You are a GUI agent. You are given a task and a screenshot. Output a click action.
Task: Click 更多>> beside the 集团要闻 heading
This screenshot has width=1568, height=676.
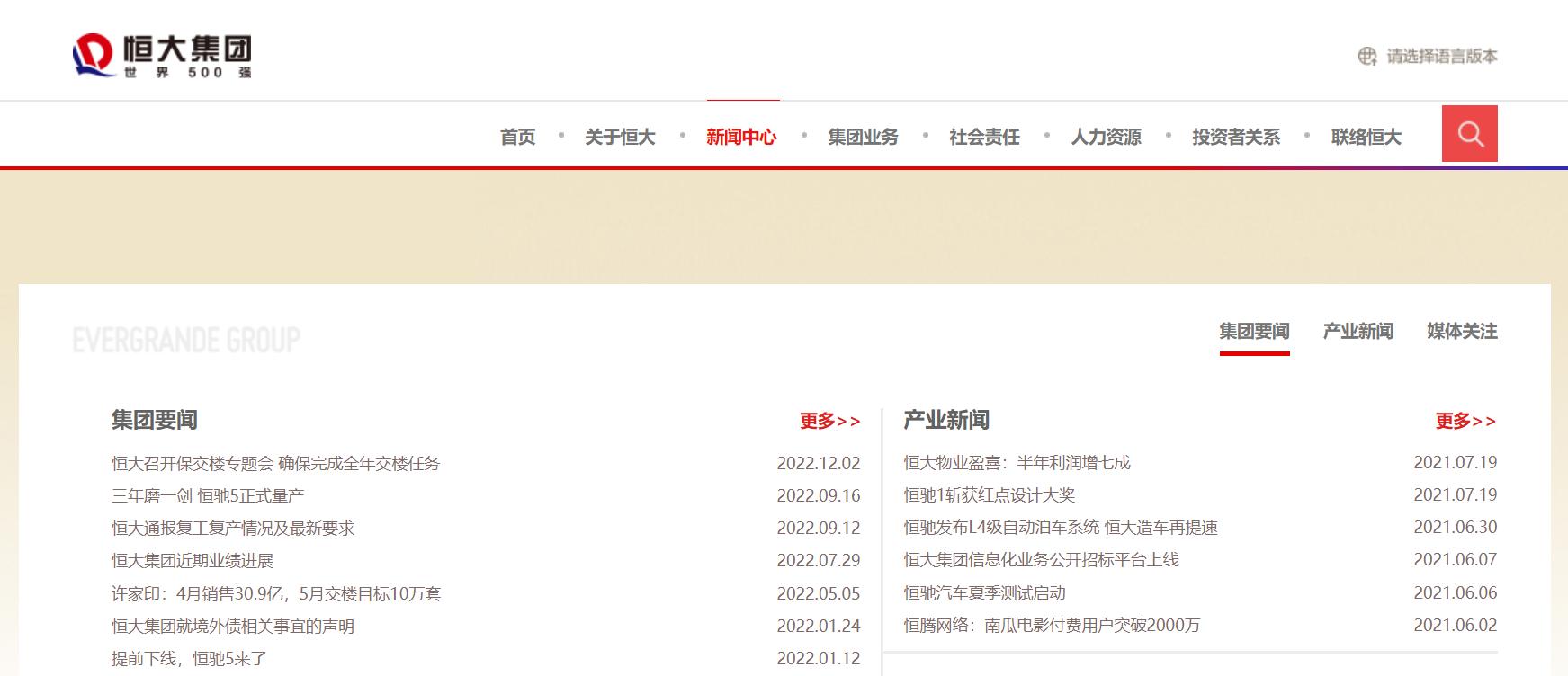829,421
